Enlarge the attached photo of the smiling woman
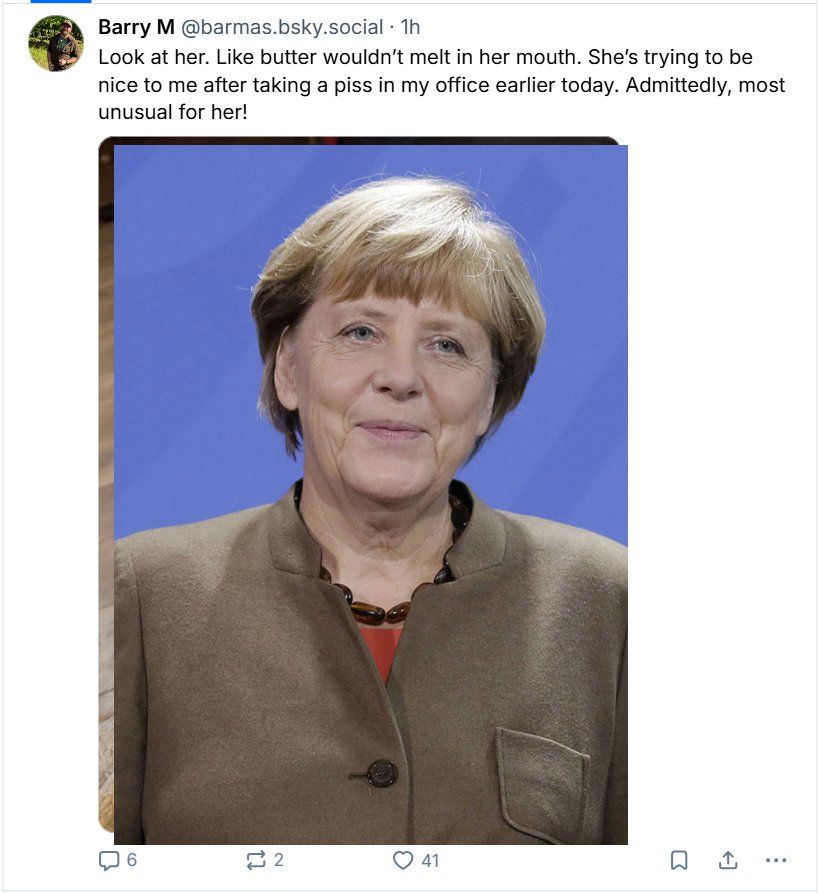The image size is (826, 893). pos(371,494)
